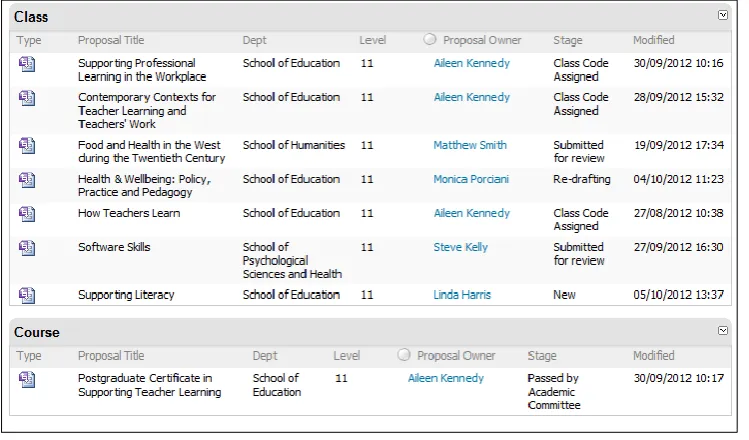This screenshot has width=749, height=440.
Task: Select New stage for Supporting Literacy
Action: tap(564, 295)
